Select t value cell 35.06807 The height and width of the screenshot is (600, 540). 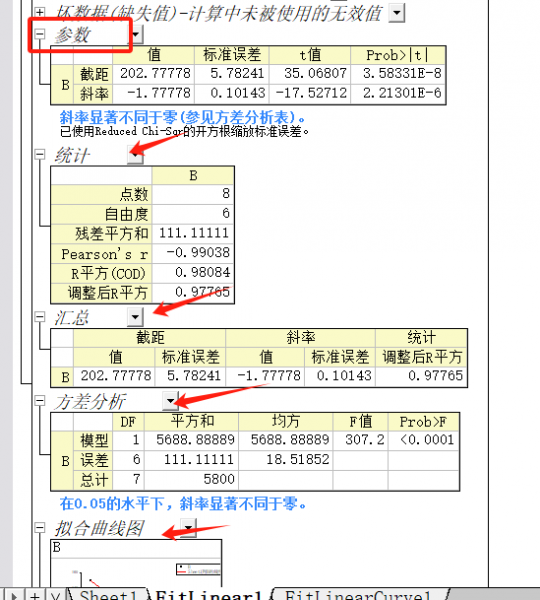coord(310,73)
